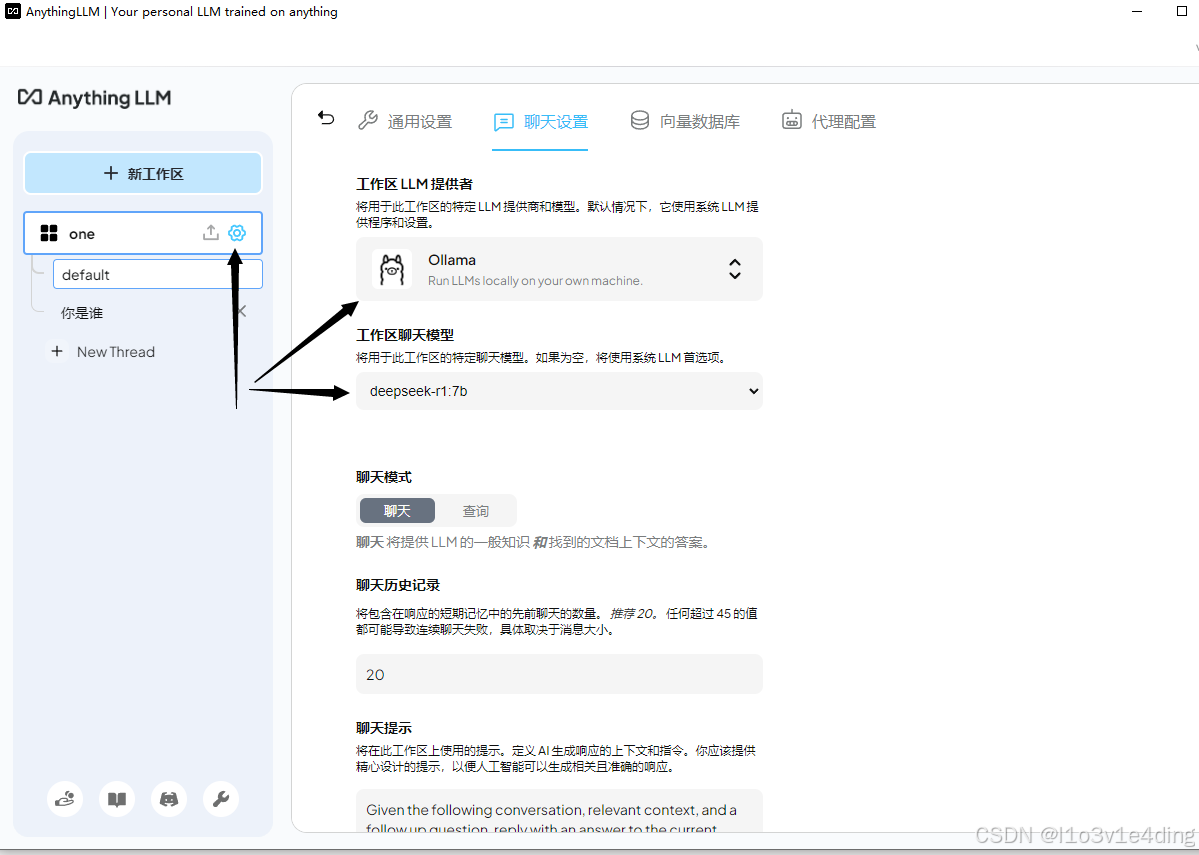This screenshot has height=855, width=1199.
Task: Select 查询 query mode
Action: click(x=475, y=510)
